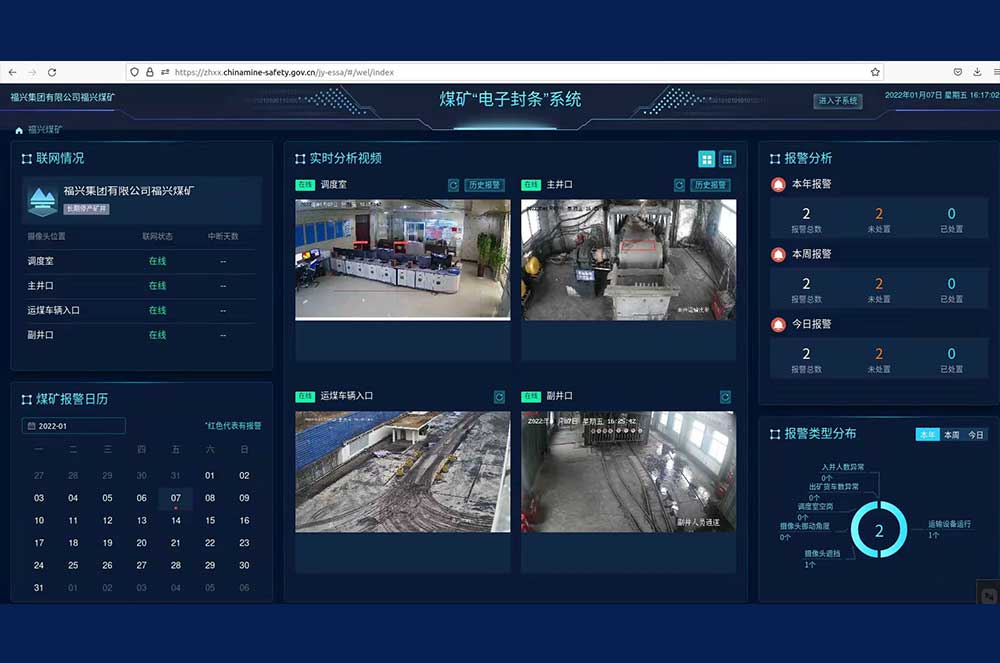The image size is (1000, 663).
Task: Switch video panel to nine-grid layout
Action: point(727,159)
